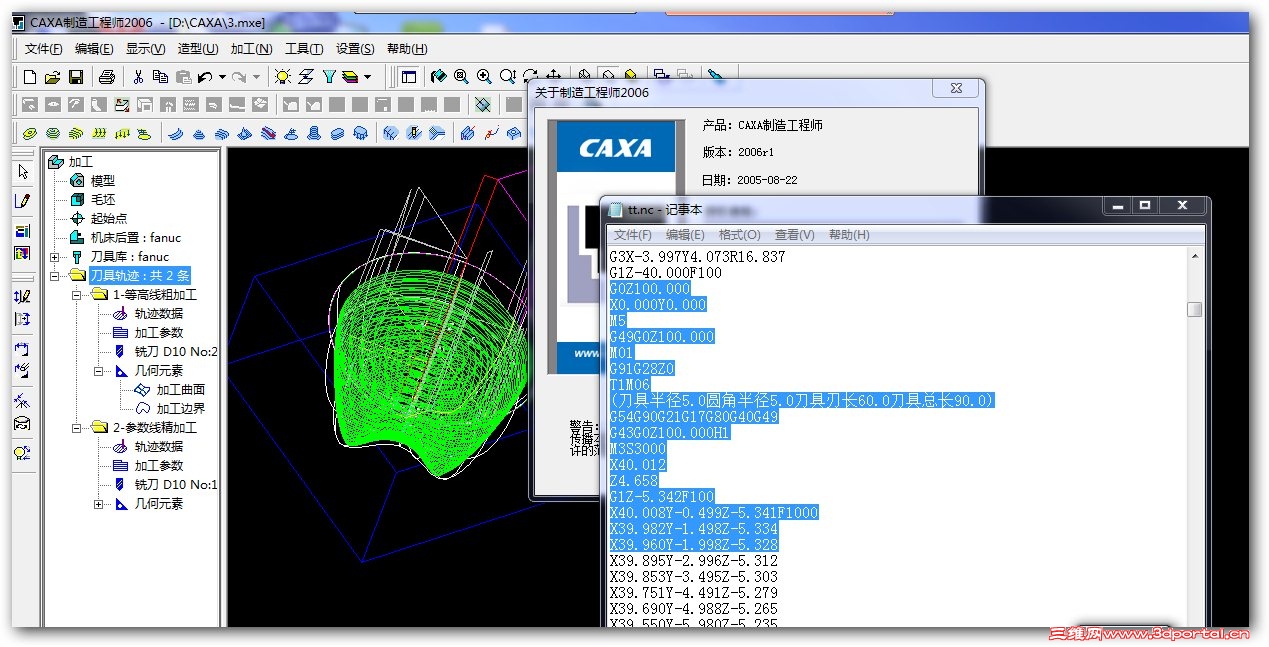
Task: Select 加工参数 under 2-参数线精加工
Action: pyautogui.click(x=159, y=466)
